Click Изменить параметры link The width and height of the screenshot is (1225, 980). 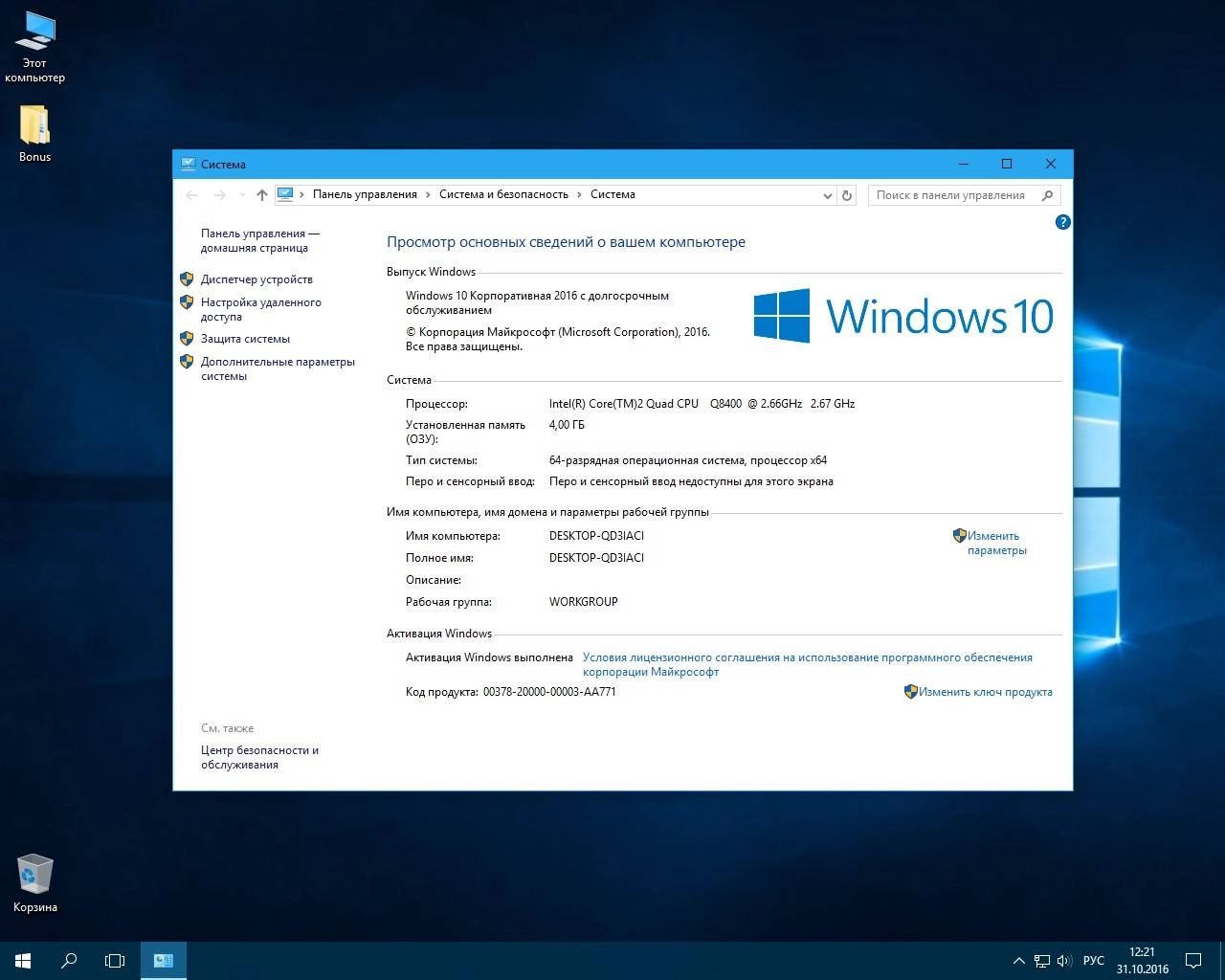[996, 543]
